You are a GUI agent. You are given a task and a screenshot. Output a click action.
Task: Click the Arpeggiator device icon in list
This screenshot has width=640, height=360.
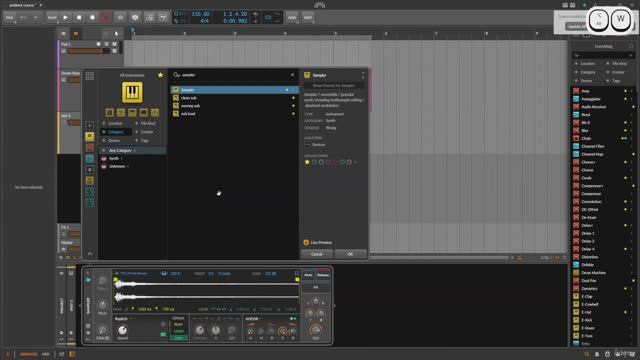[576, 99]
